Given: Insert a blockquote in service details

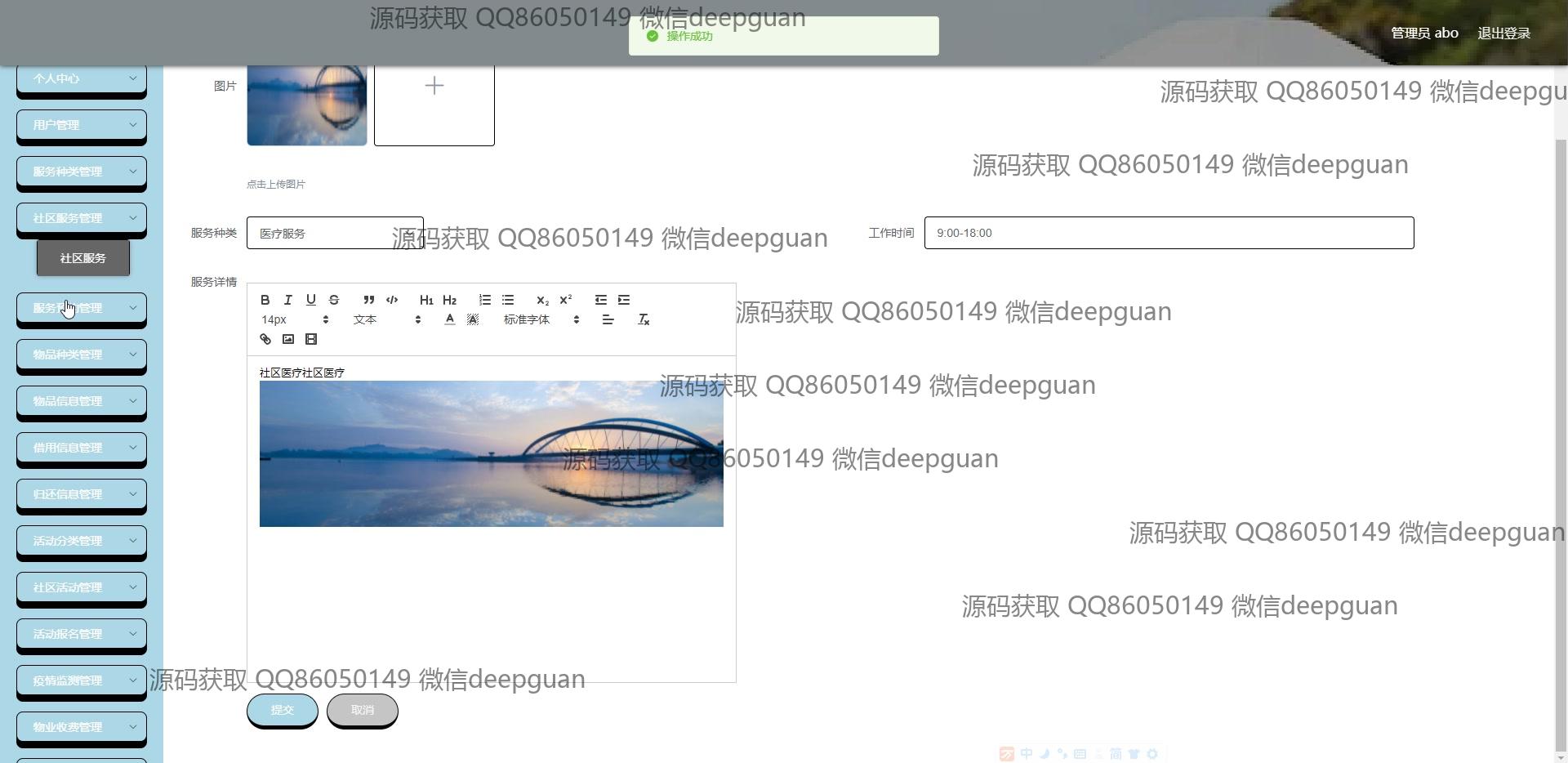Looking at the screenshot, I should click(x=369, y=300).
